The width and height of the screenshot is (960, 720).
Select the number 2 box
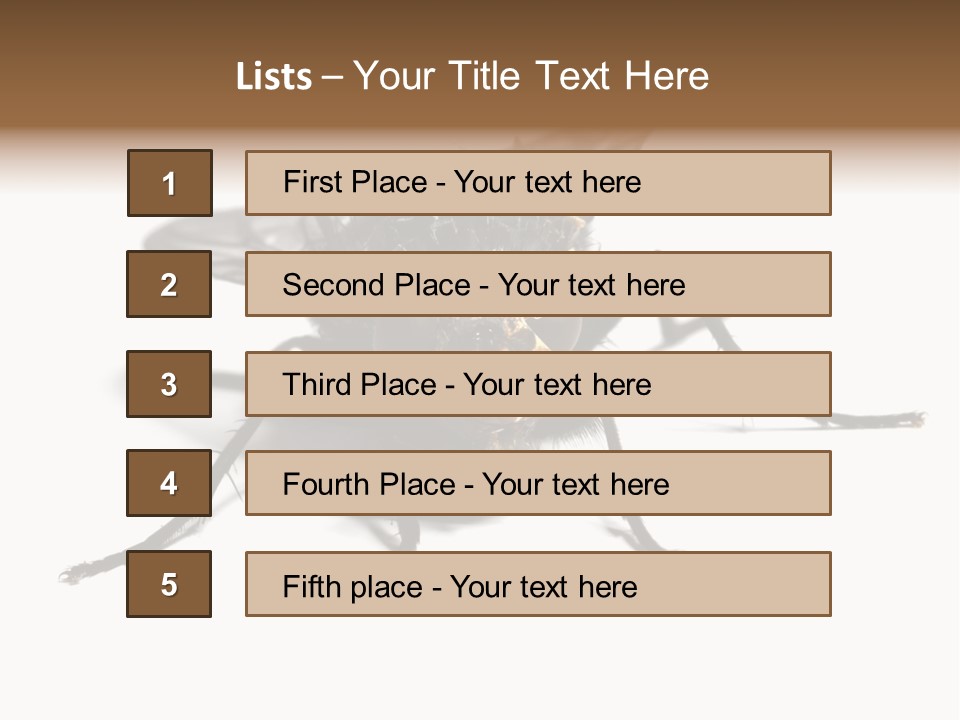(169, 284)
